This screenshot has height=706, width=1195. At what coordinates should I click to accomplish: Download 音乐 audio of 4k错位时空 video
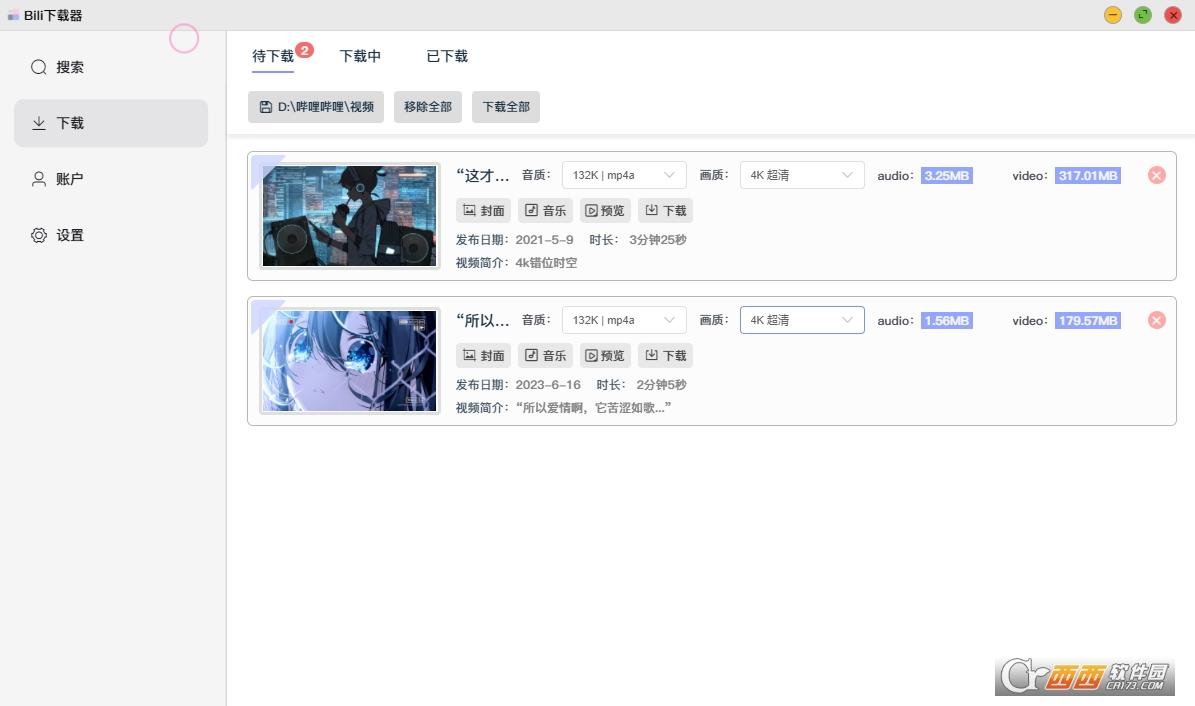coord(545,210)
